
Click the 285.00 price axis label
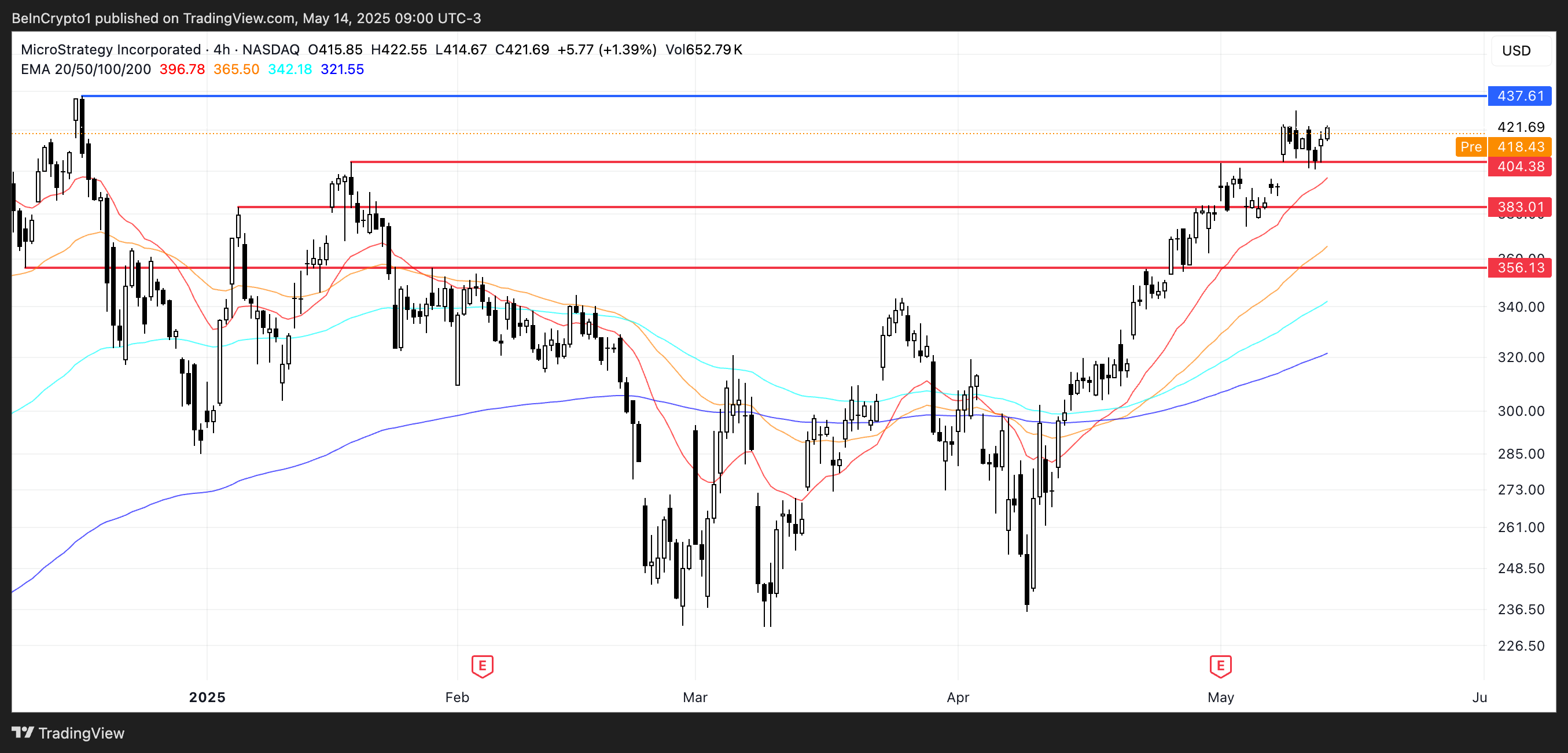coord(1521,454)
